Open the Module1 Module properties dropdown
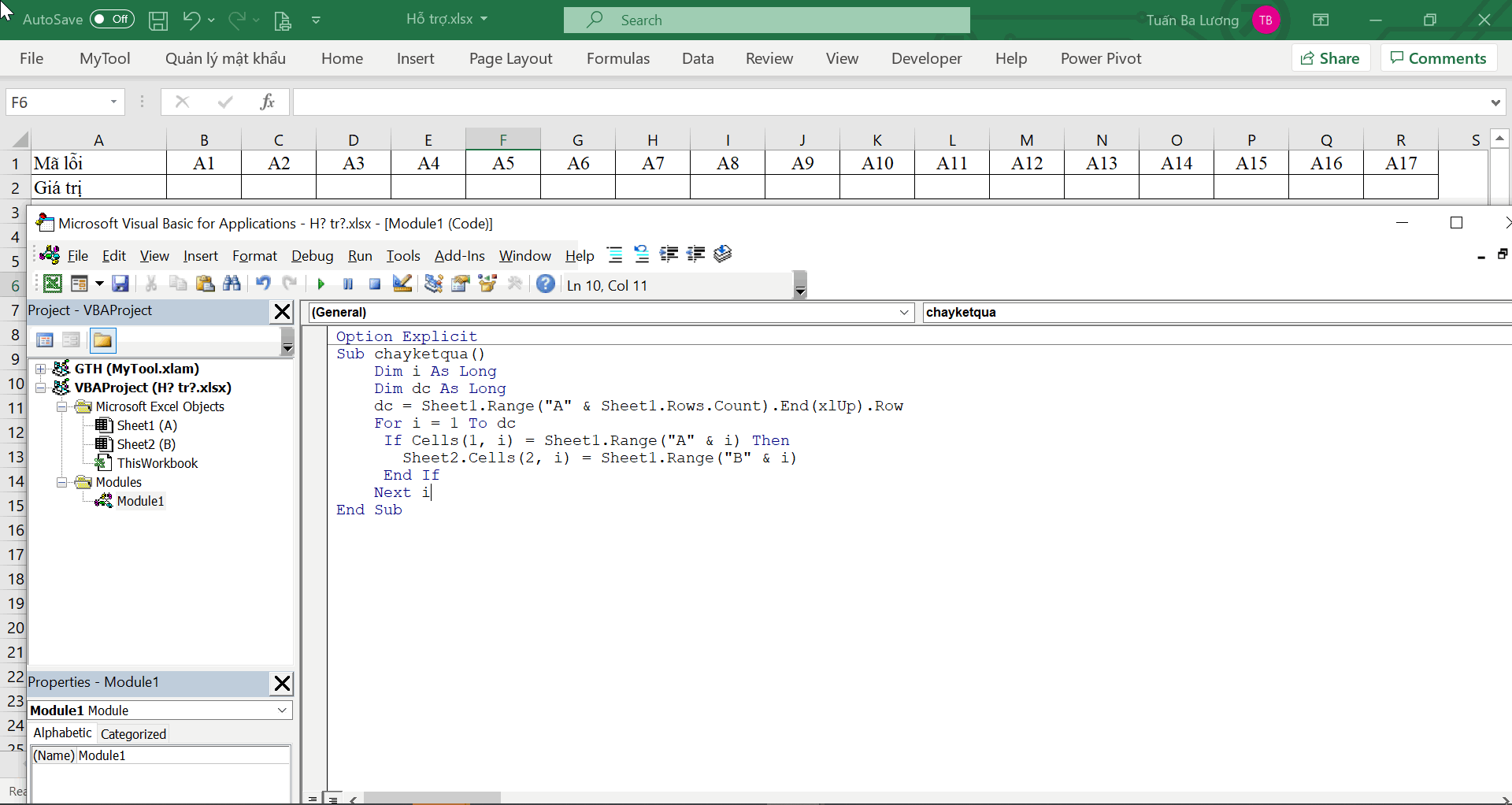 tap(282, 710)
